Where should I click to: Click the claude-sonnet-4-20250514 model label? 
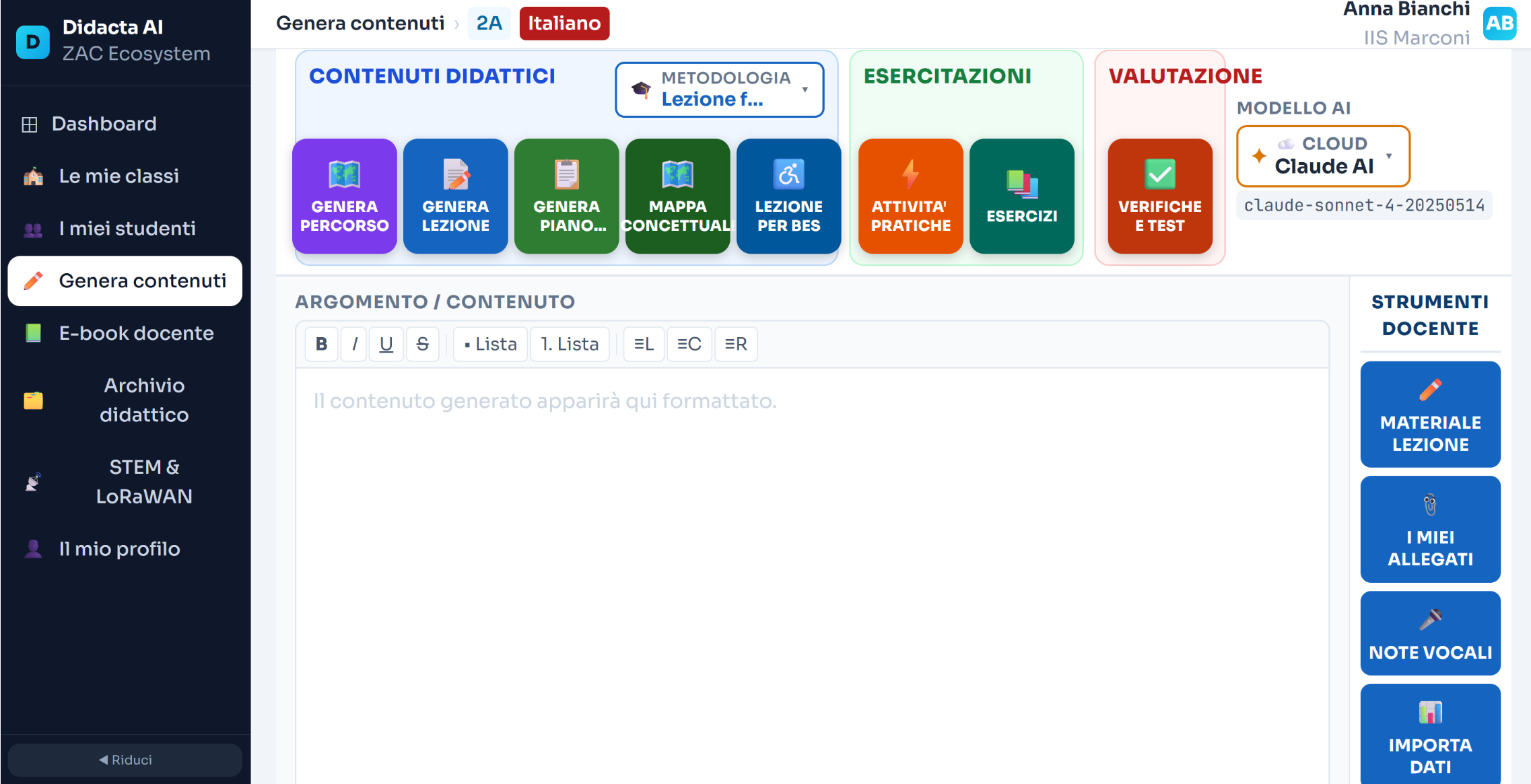(1364, 205)
